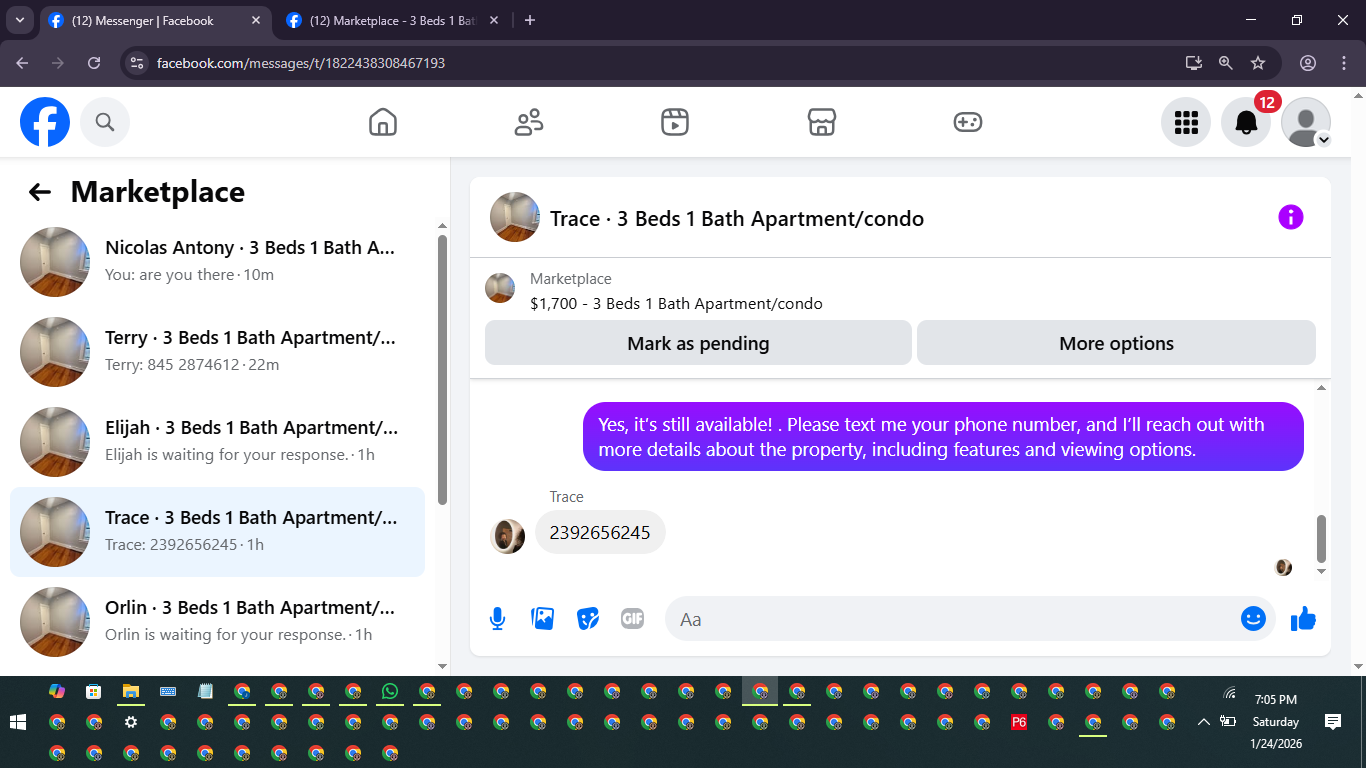Open Elijah conversation in the list
Viewport: 1366px width, 768px height.
[x=217, y=442]
